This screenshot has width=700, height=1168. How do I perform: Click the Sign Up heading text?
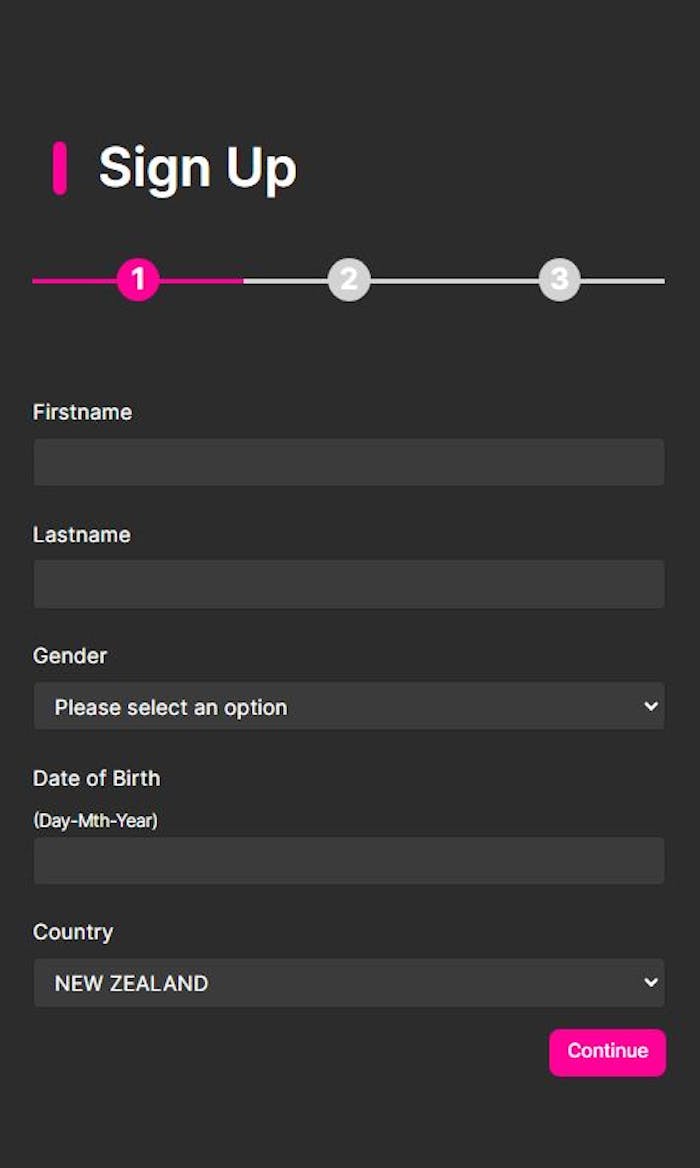click(198, 168)
